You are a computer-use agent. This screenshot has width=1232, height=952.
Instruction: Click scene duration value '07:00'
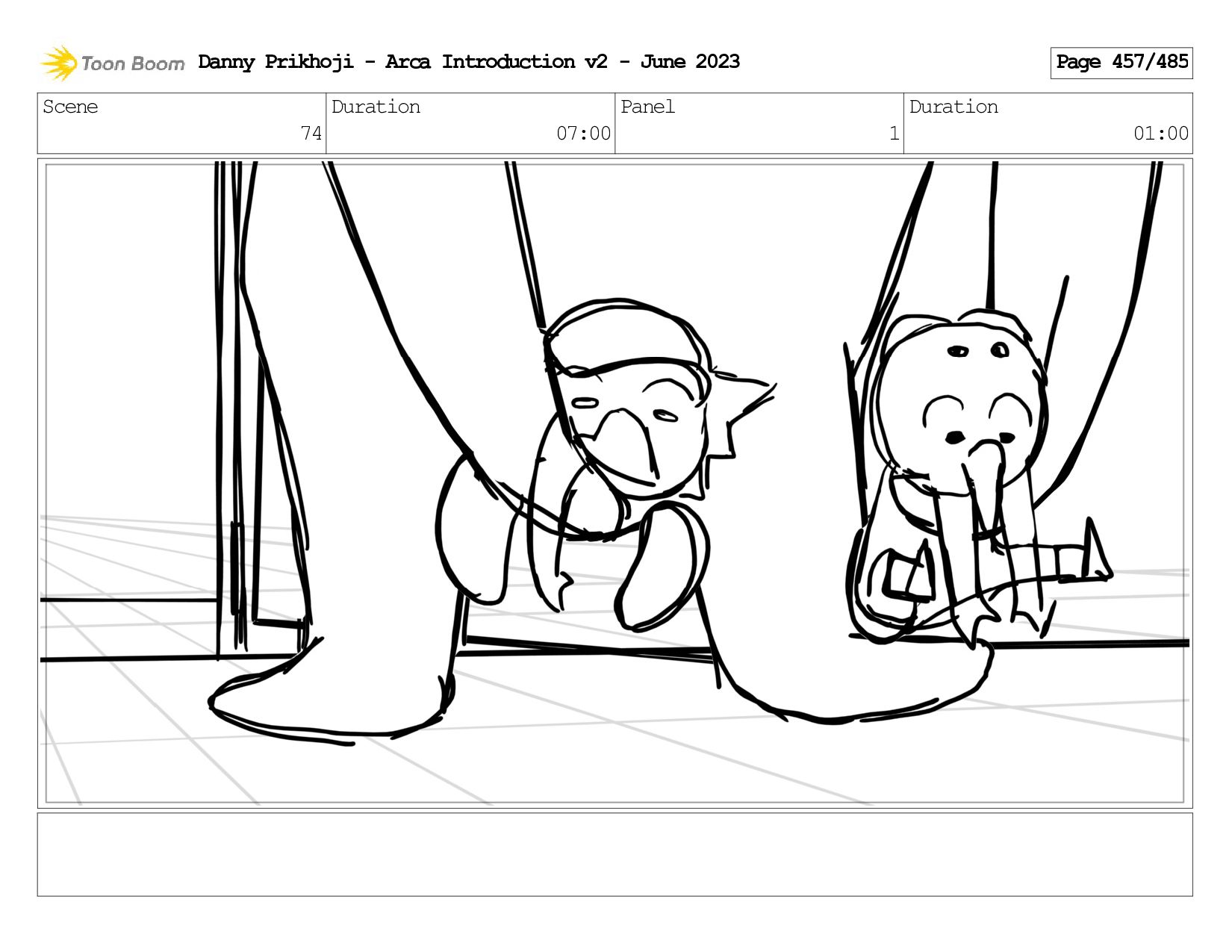click(x=583, y=134)
